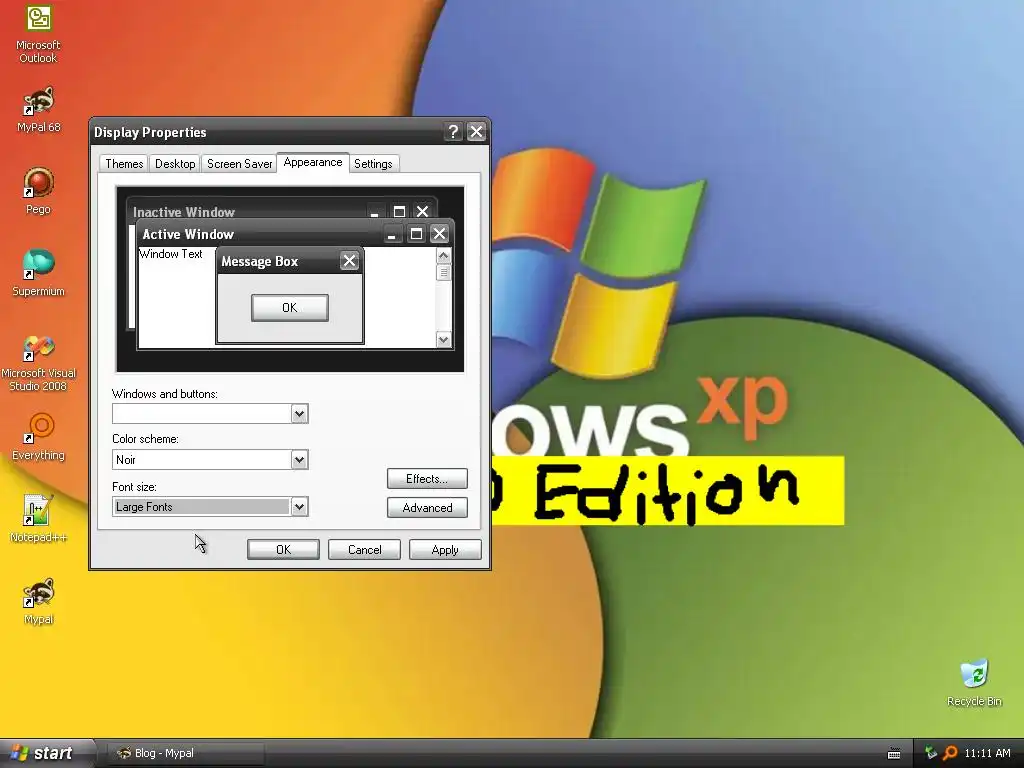The width and height of the screenshot is (1024, 768).
Task: Click the Effects... button
Action: click(427, 479)
